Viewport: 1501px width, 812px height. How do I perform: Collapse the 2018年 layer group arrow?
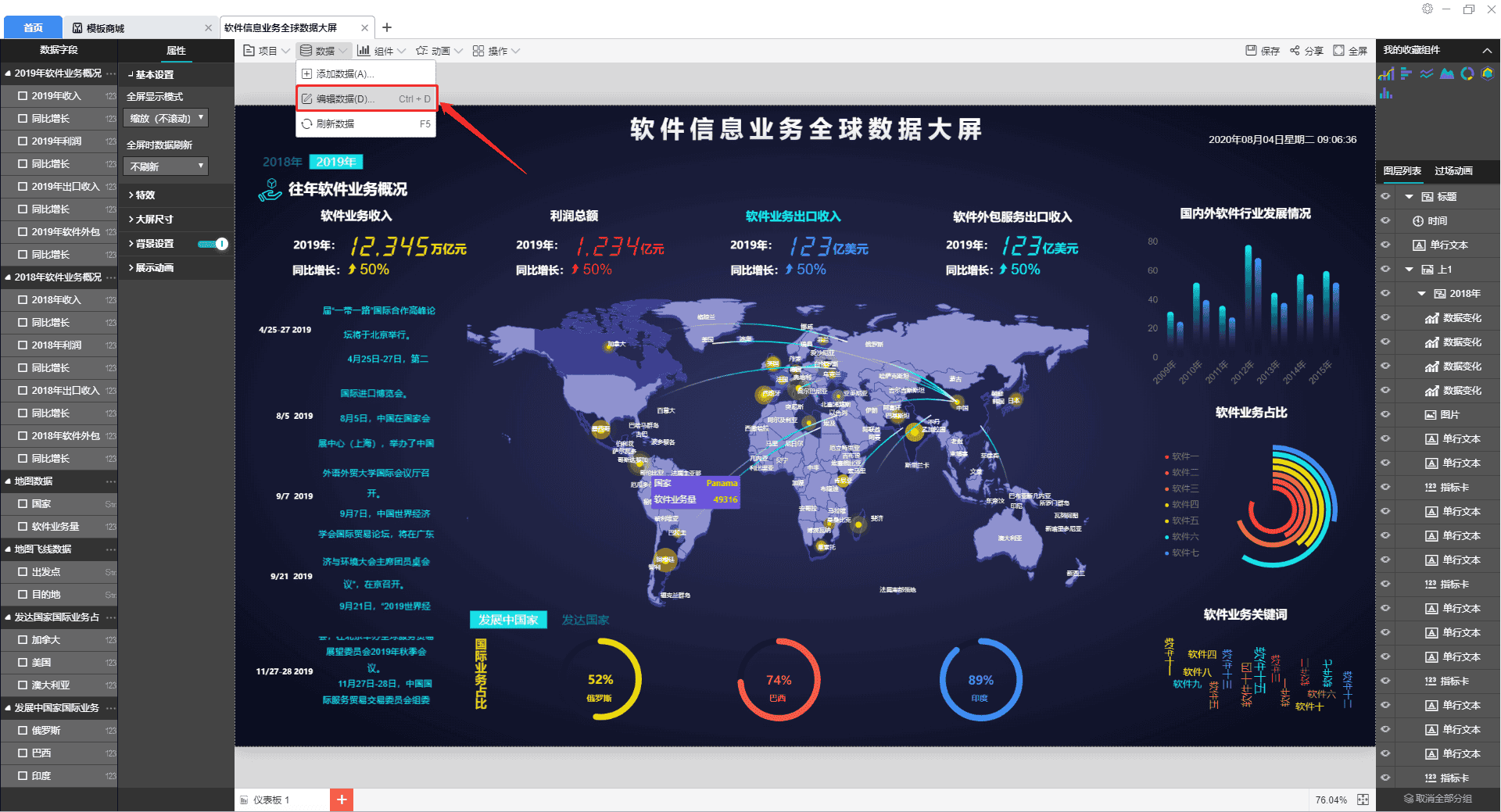[1421, 294]
